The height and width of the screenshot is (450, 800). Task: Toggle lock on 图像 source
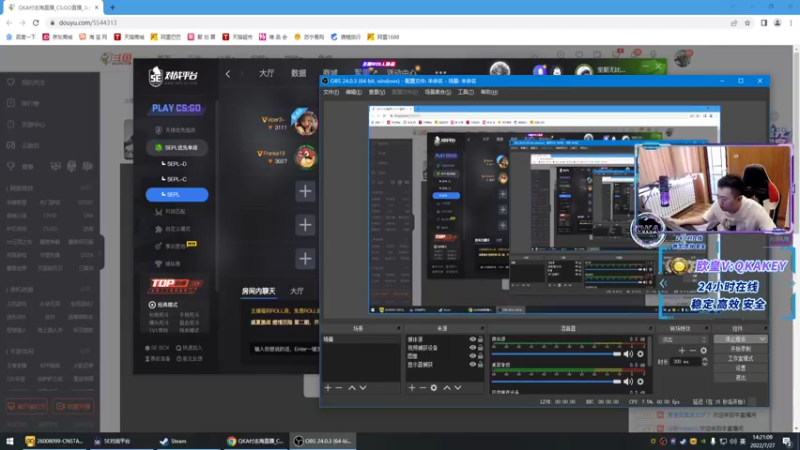coord(480,356)
